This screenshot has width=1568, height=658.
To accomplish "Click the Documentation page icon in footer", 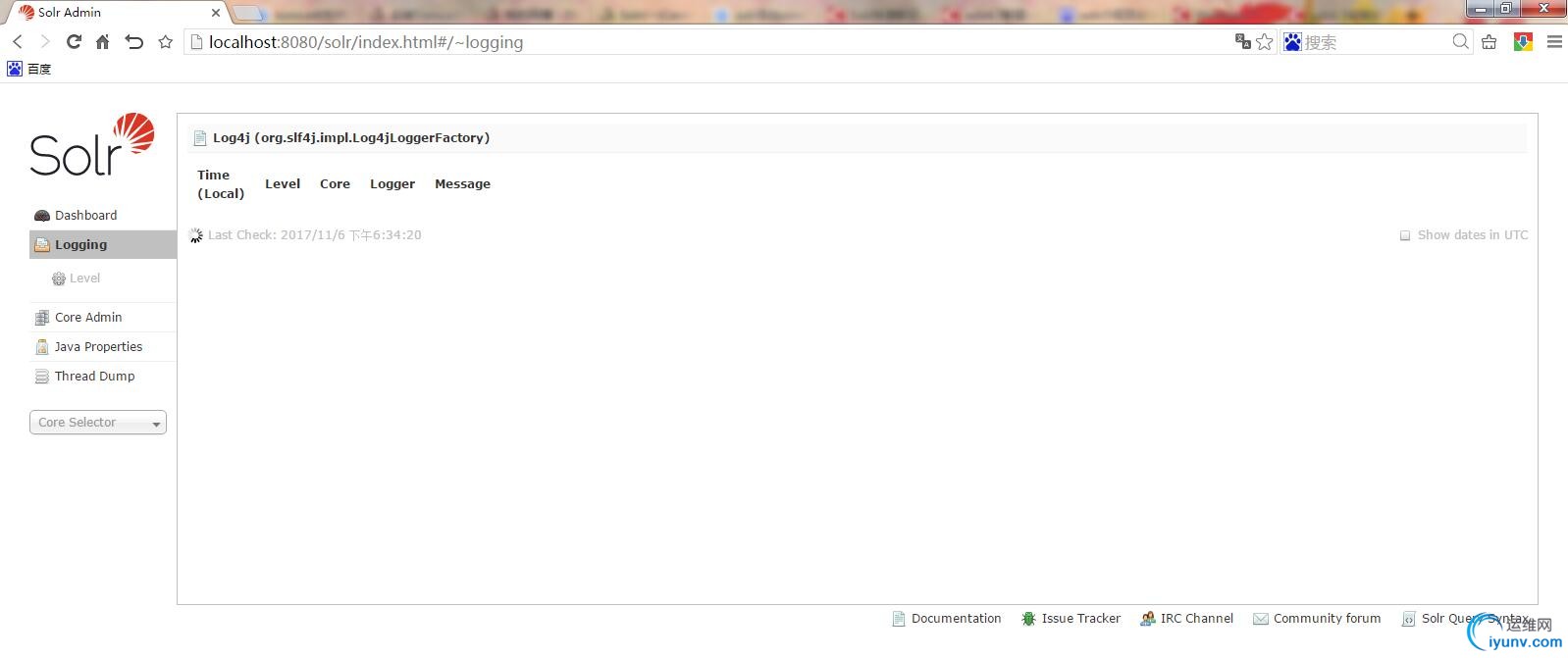I will click(898, 619).
